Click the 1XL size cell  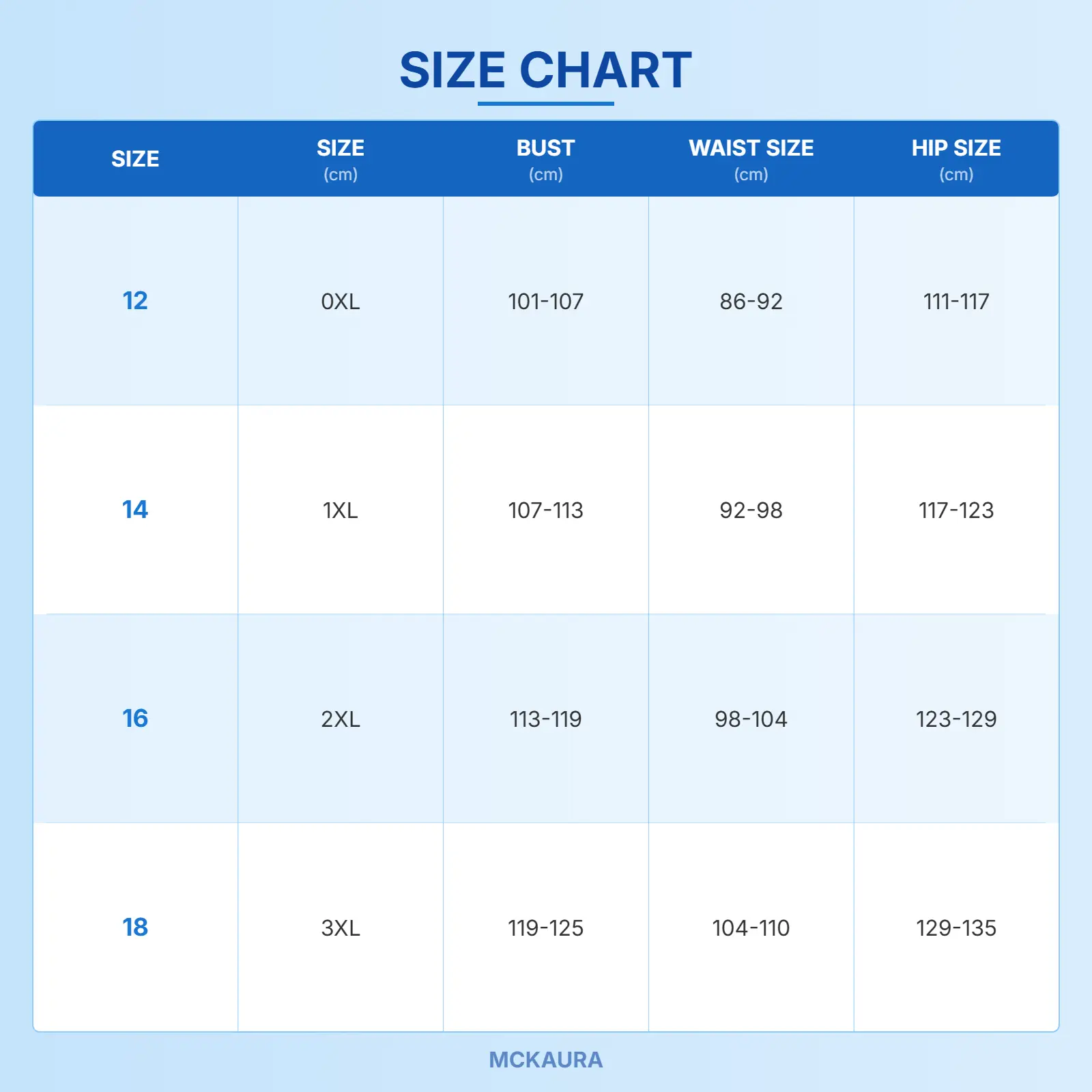pos(340,510)
